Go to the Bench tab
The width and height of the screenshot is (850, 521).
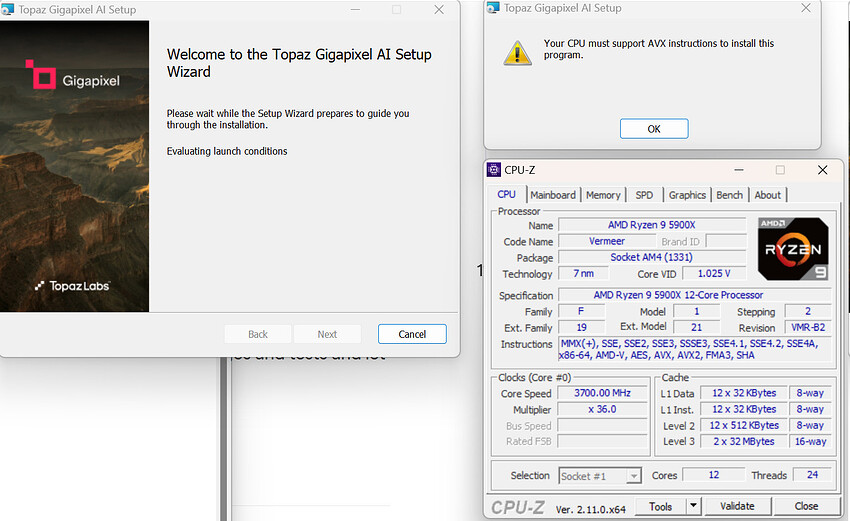[730, 195]
